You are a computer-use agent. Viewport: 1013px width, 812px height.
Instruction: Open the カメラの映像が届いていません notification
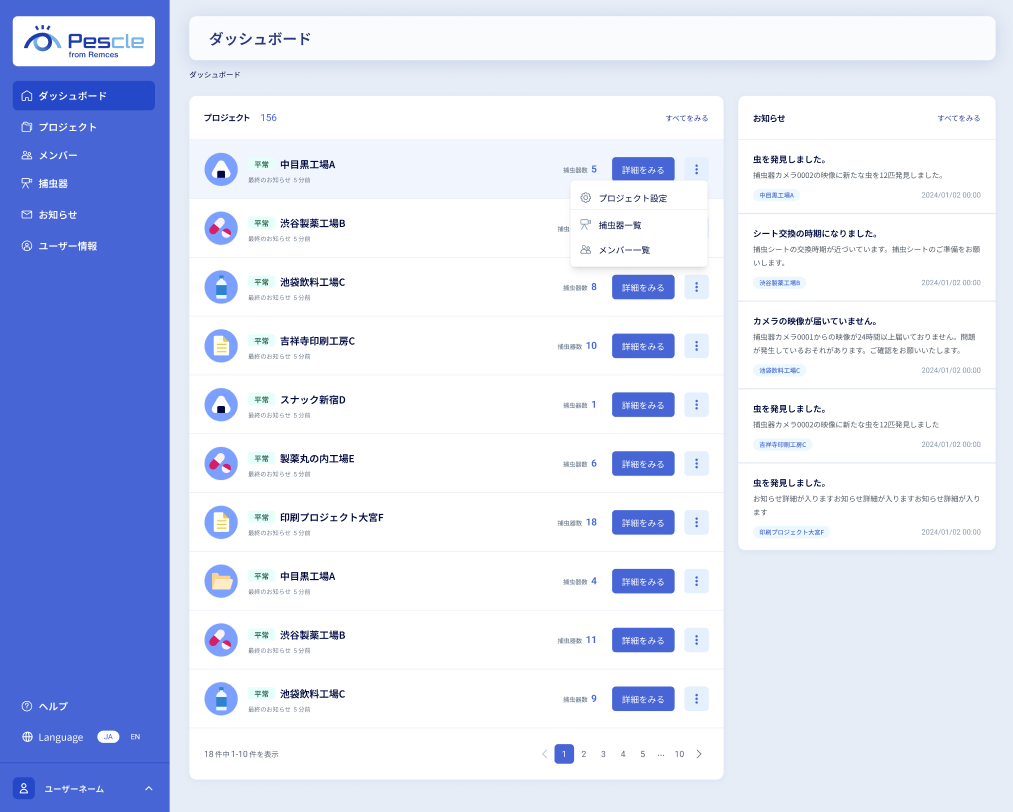(866, 345)
